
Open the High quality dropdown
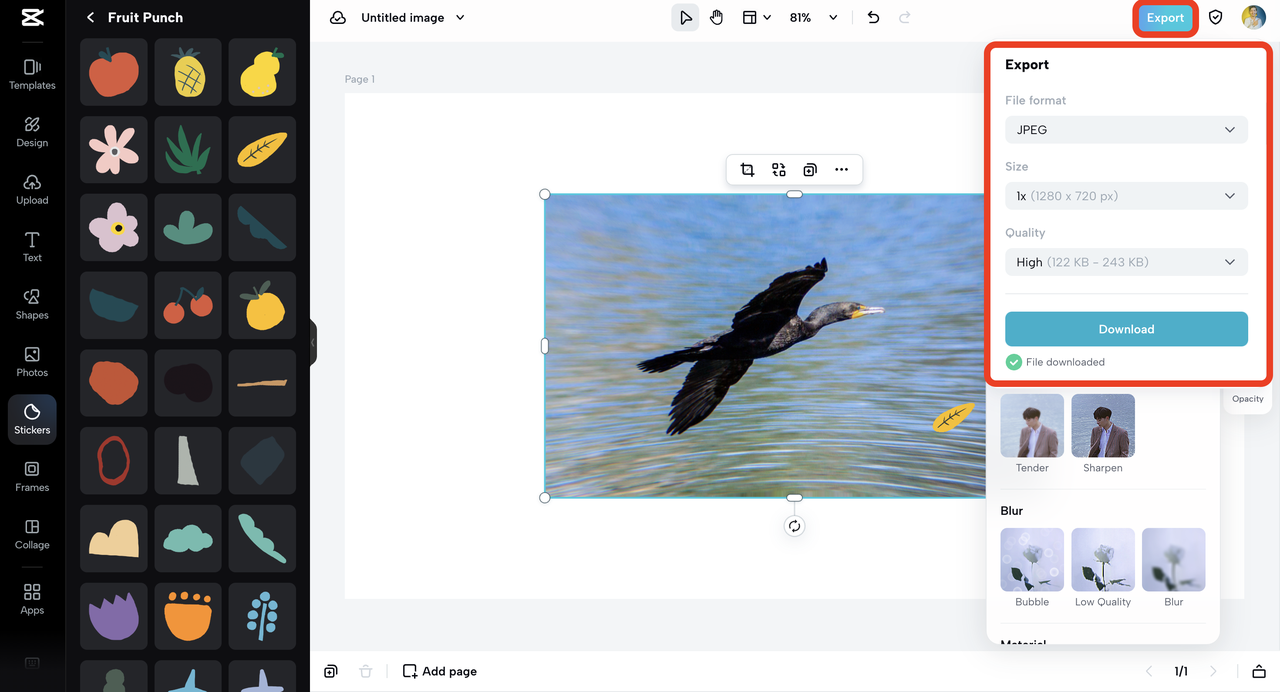coord(1126,262)
